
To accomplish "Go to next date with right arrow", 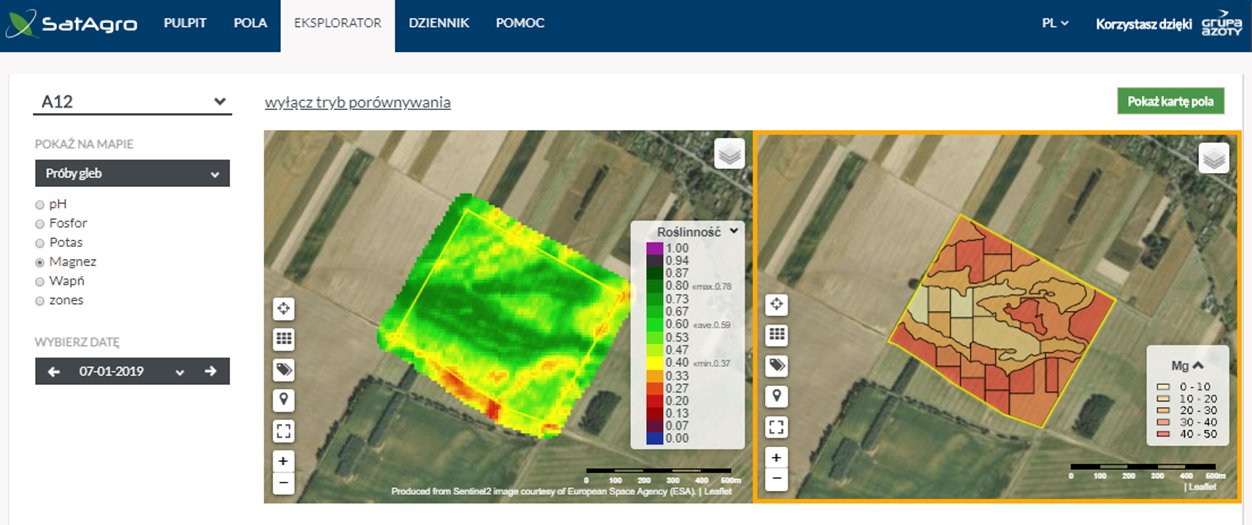I will click(x=211, y=371).
